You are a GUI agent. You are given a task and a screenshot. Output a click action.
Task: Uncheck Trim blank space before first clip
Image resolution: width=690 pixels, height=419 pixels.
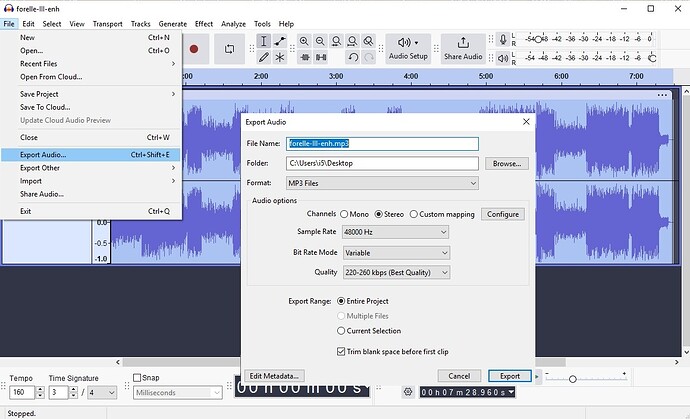click(341, 351)
